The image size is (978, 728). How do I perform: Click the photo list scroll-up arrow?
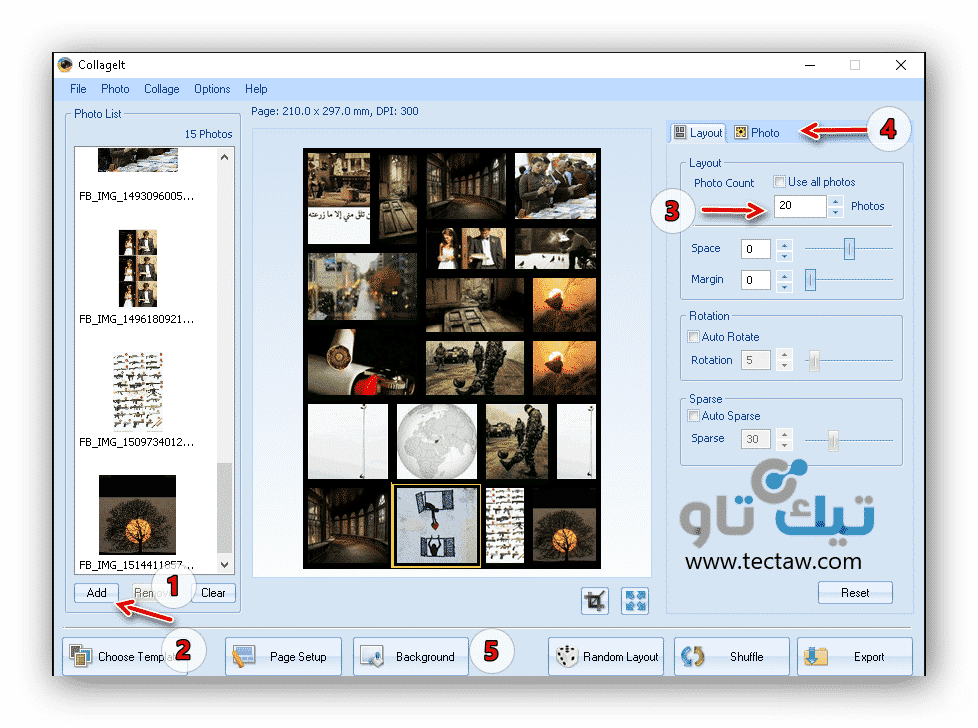[x=225, y=157]
